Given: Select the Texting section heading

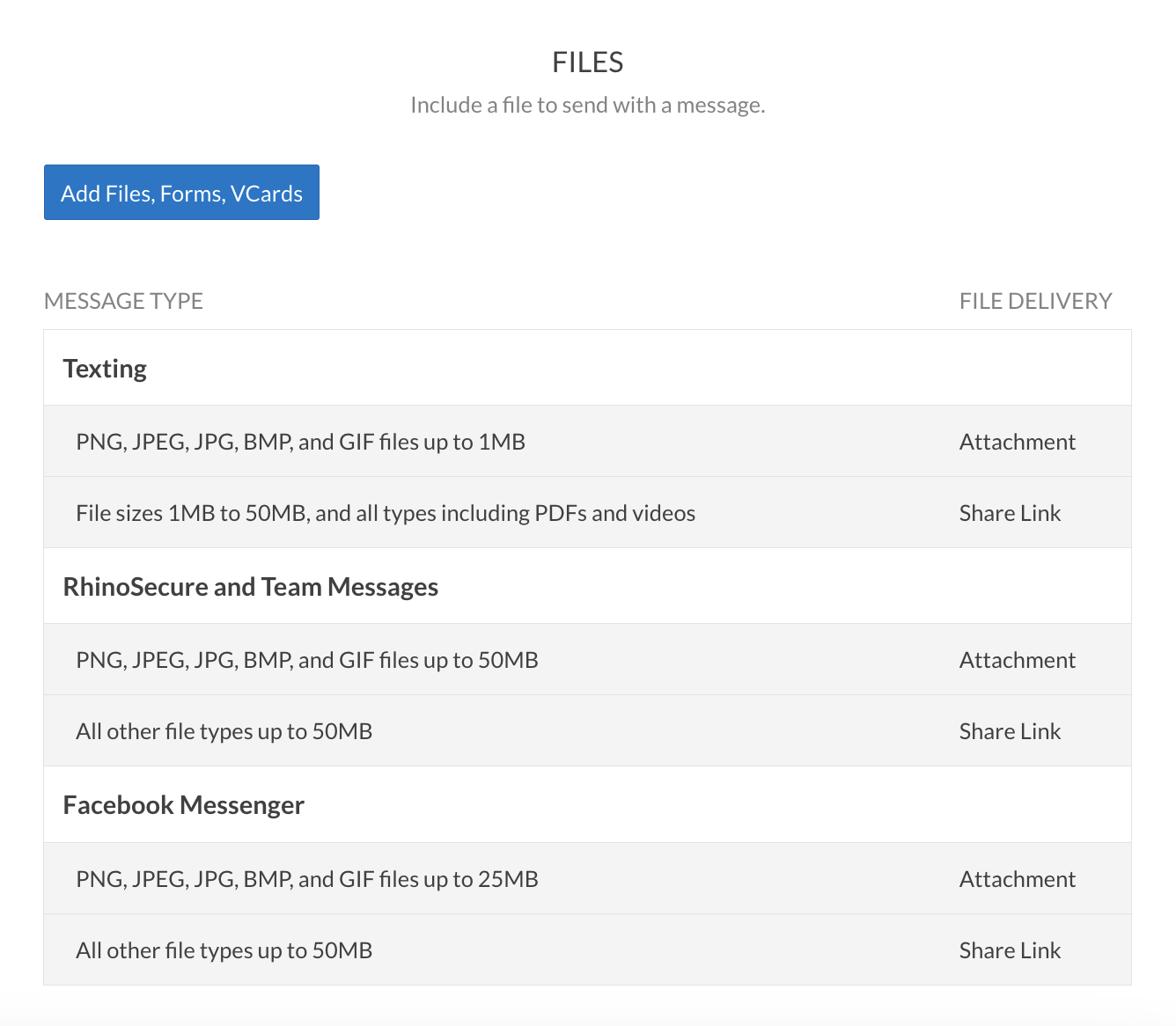Looking at the screenshot, I should pos(105,368).
